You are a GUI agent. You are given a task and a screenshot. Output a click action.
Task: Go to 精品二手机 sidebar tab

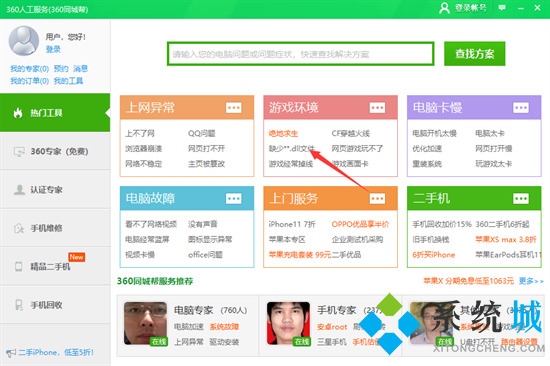tap(55, 266)
